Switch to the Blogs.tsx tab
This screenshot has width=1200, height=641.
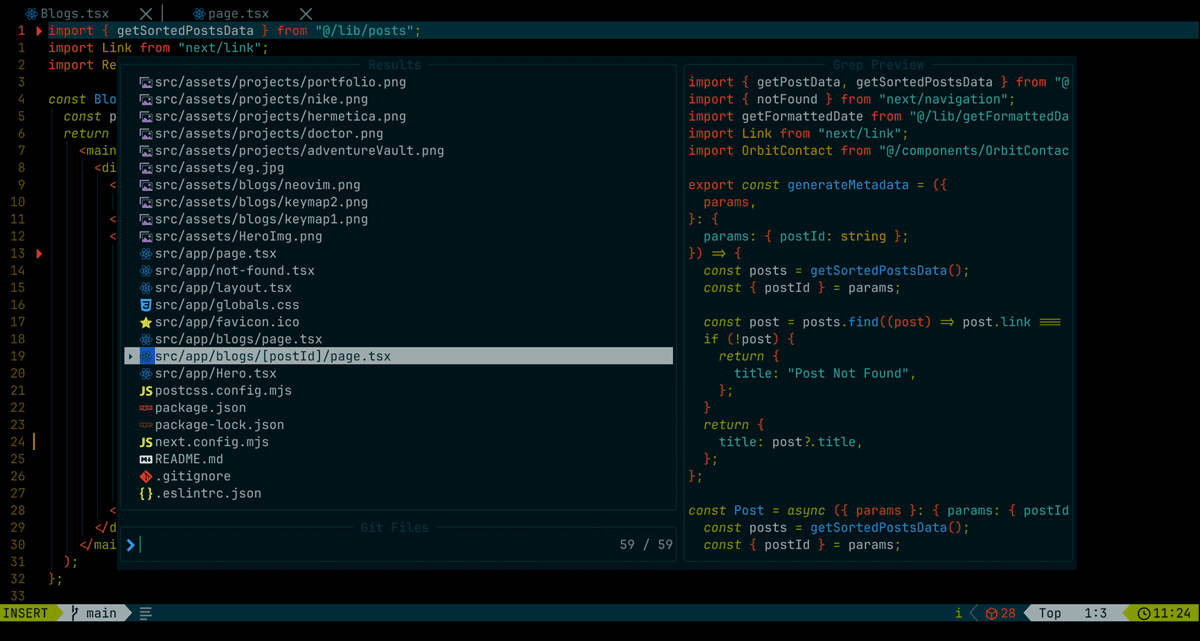tap(75, 14)
